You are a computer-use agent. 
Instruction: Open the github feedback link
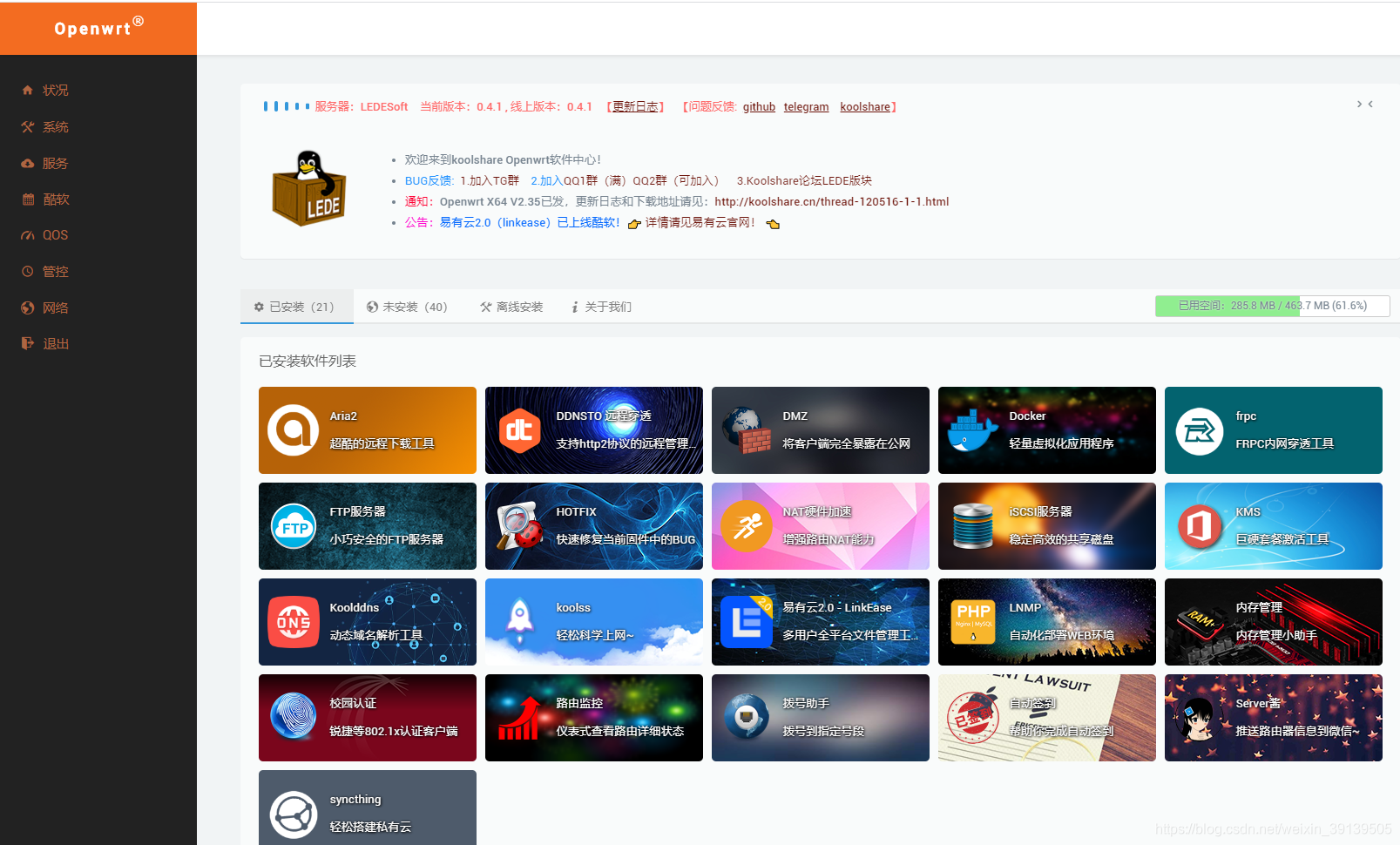coord(759,106)
